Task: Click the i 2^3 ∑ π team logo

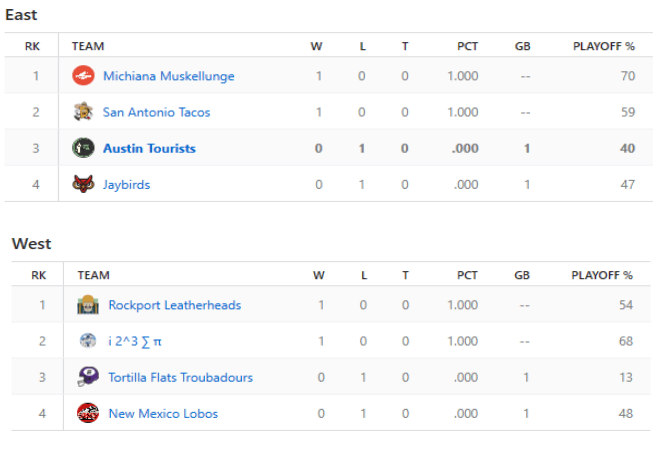Action: [88, 341]
